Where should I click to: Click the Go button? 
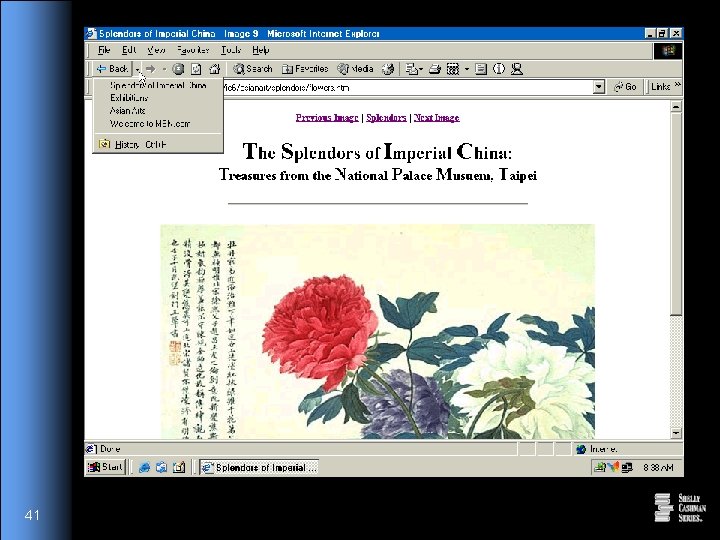tap(625, 87)
